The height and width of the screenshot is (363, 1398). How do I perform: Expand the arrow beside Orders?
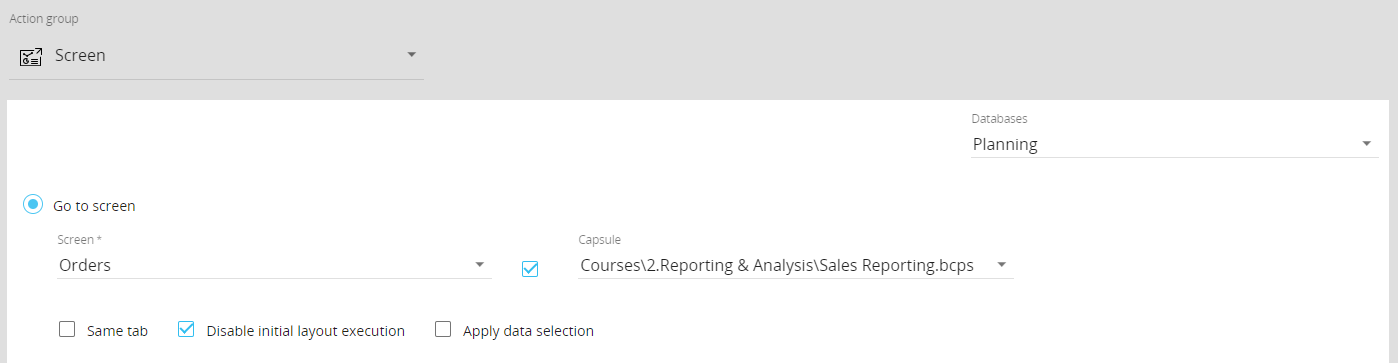pyautogui.click(x=480, y=265)
